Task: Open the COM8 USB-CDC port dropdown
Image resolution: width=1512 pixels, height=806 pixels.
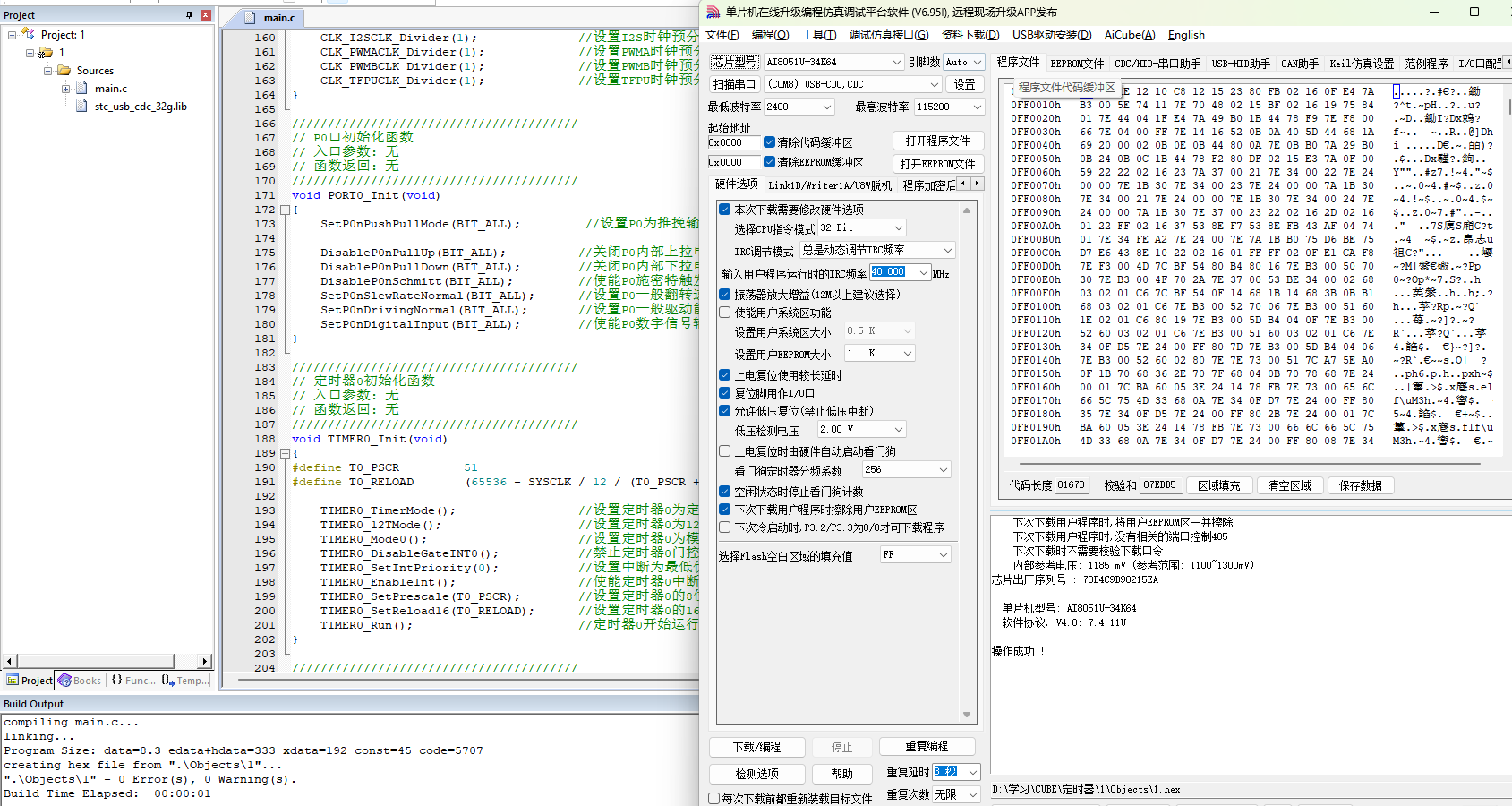Action: [x=853, y=84]
